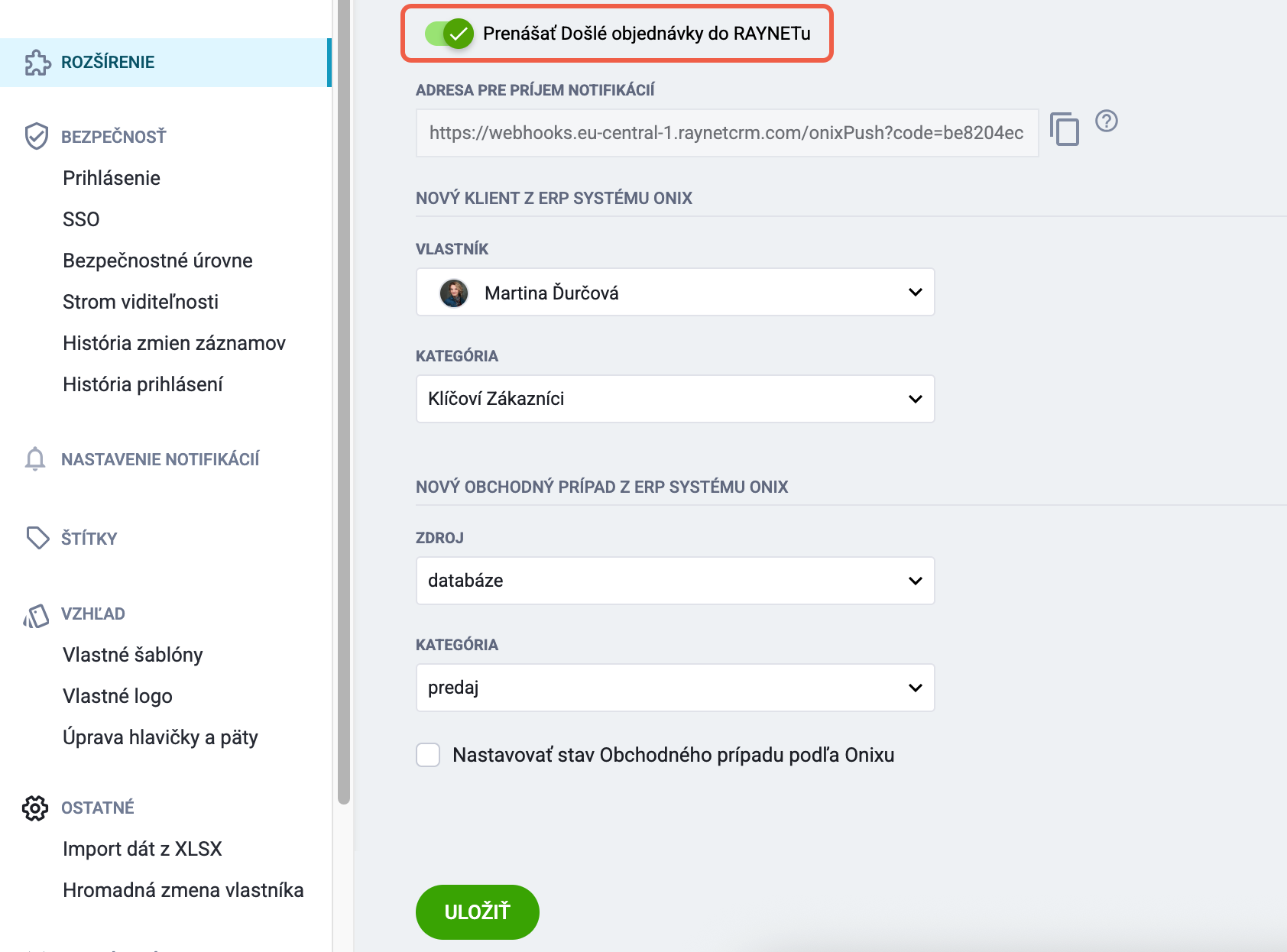Open the Vlastník dropdown

click(x=675, y=292)
